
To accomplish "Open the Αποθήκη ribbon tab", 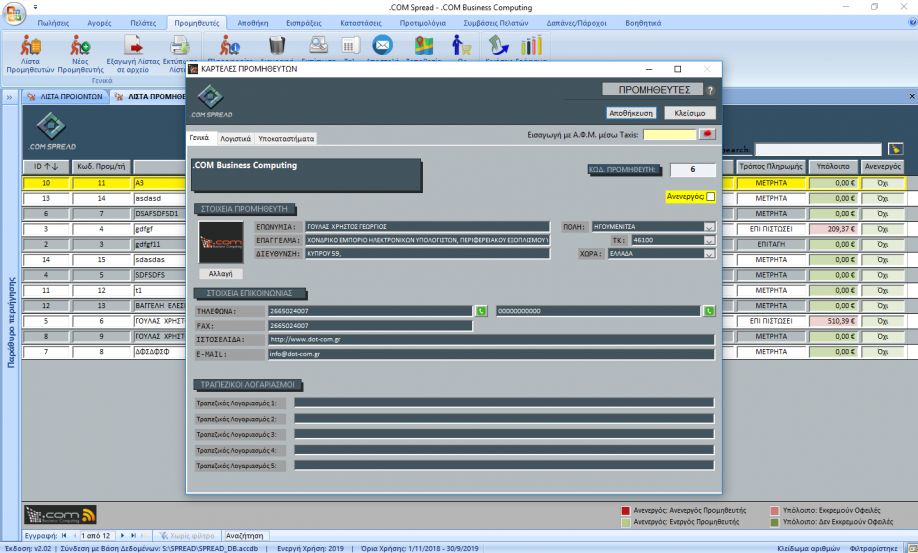I will [252, 23].
